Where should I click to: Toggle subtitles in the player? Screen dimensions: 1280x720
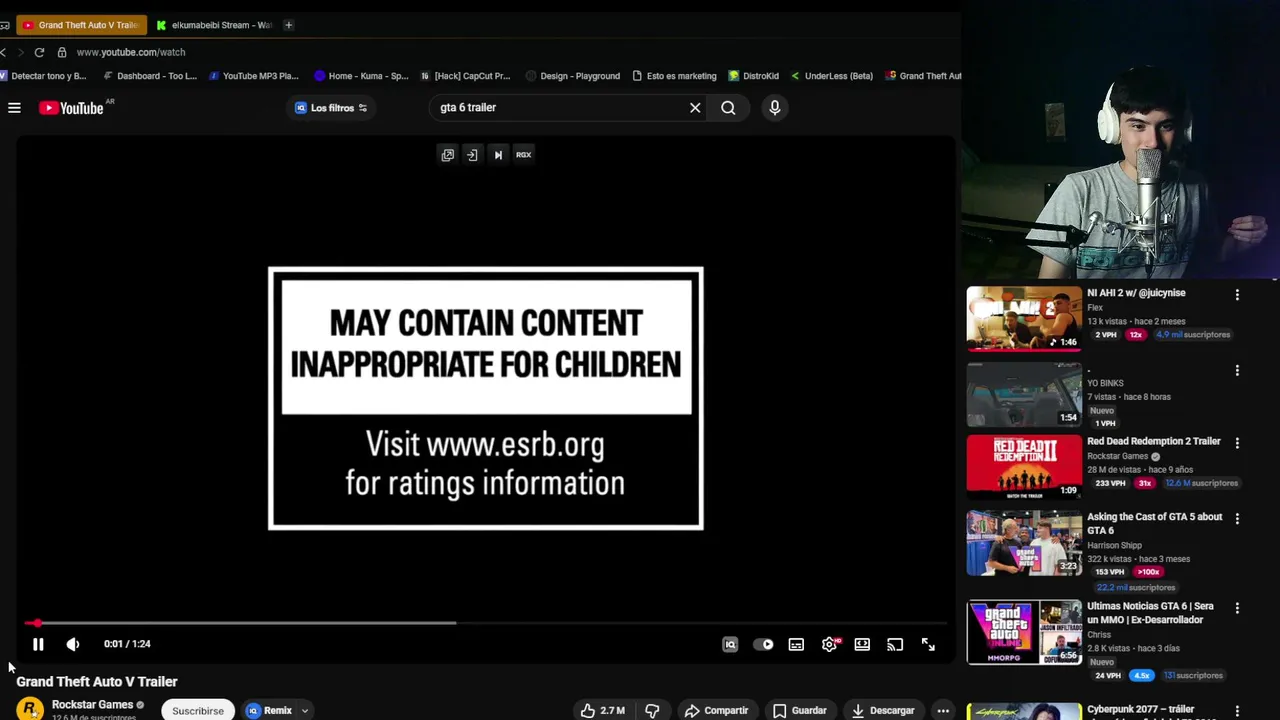[796, 645]
